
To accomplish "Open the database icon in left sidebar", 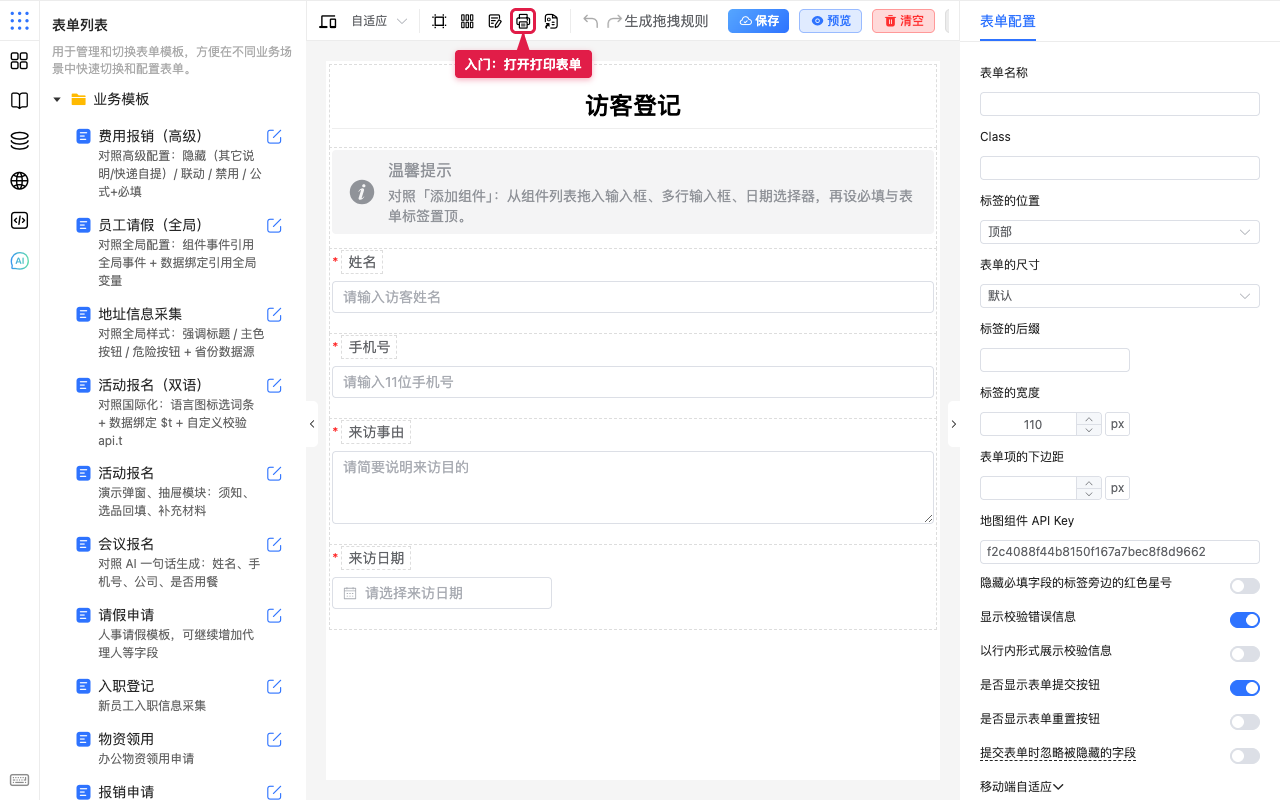I will coord(19,141).
